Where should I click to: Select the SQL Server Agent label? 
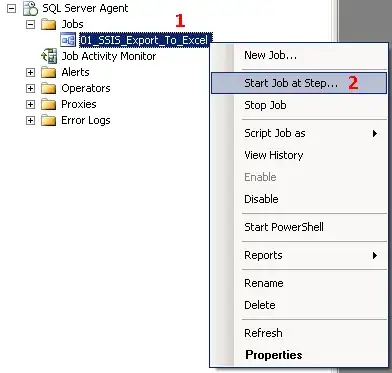85,8
